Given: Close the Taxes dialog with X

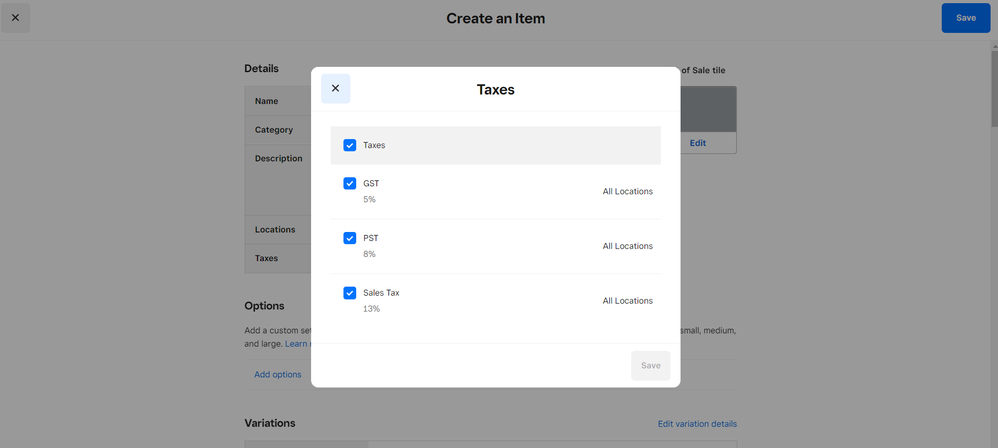Looking at the screenshot, I should (335, 88).
